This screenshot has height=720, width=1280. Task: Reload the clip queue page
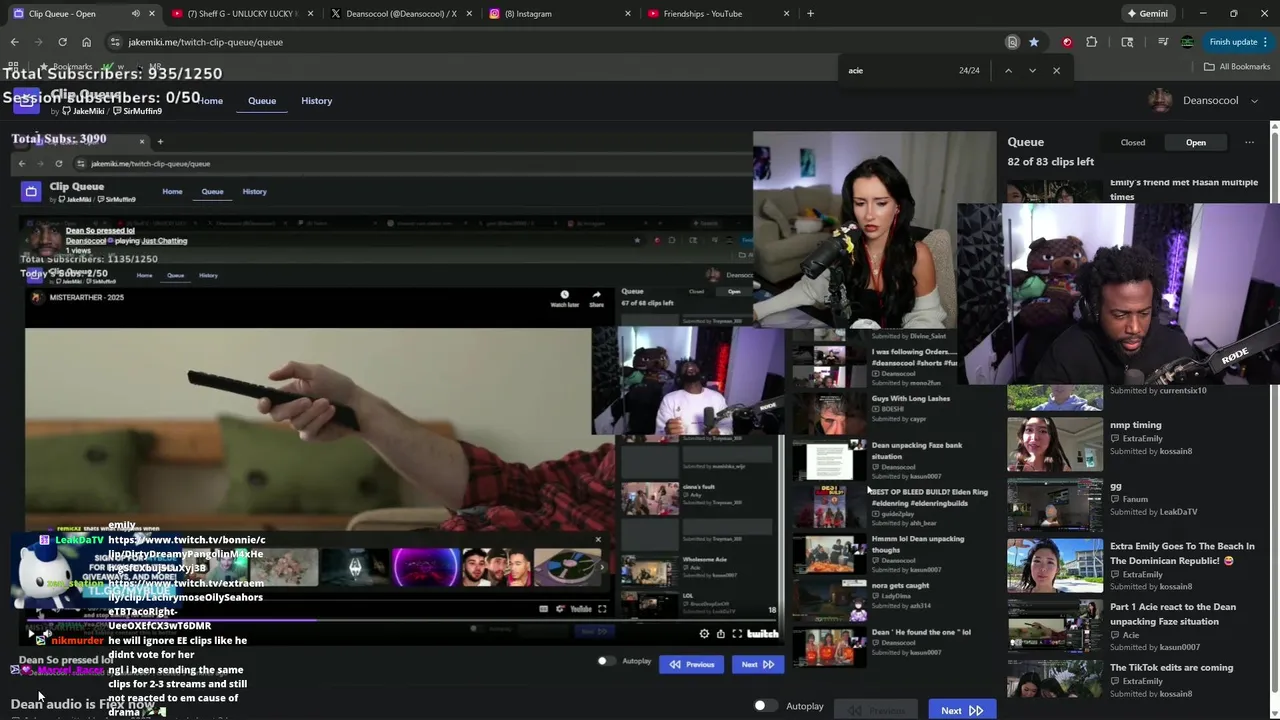coord(62,42)
